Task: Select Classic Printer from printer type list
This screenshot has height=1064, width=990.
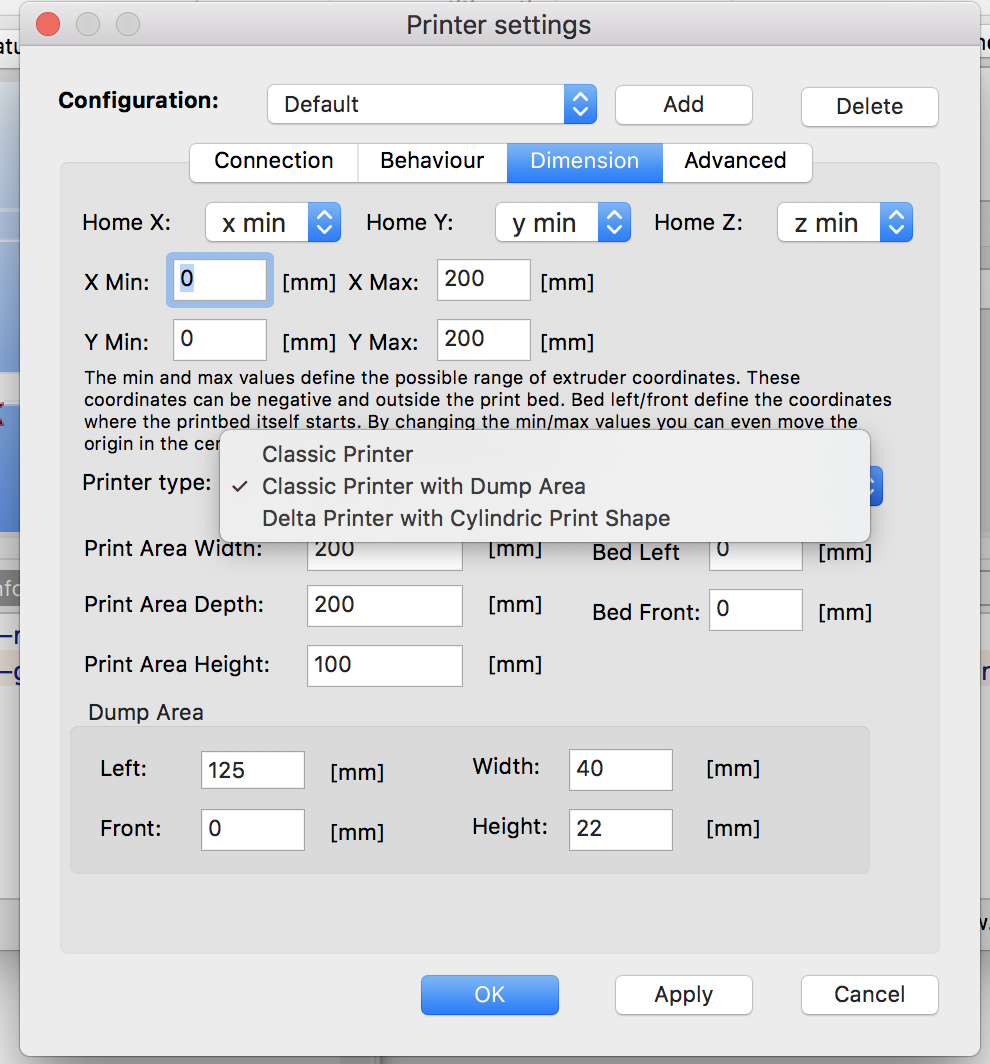Action: click(x=337, y=454)
